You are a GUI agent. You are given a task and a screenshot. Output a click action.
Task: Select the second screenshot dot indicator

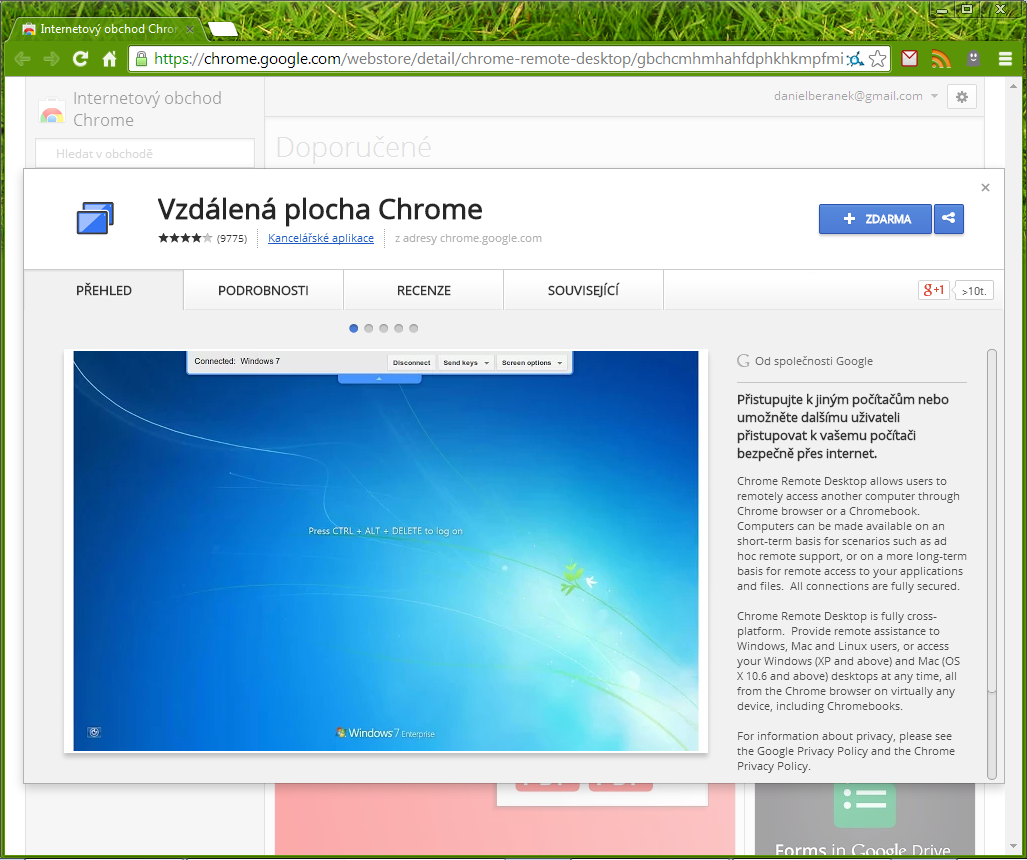(x=369, y=328)
